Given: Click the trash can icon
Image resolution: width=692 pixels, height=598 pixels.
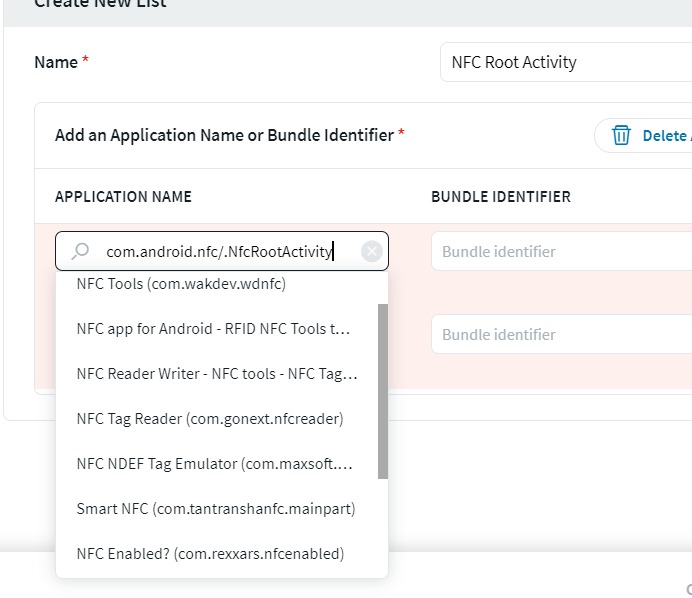Looking at the screenshot, I should [x=621, y=135].
